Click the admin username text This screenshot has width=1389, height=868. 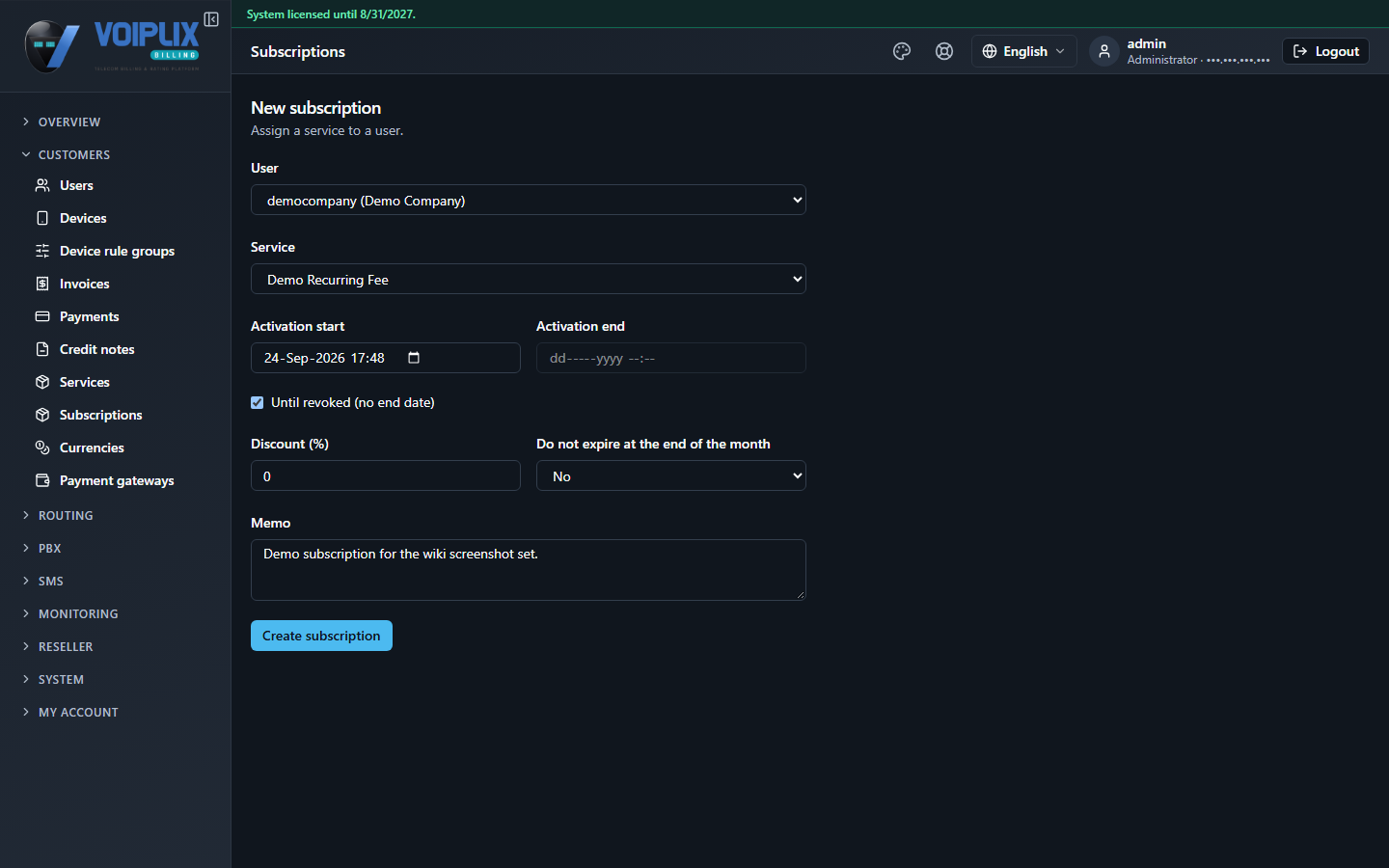pyautogui.click(x=1147, y=43)
